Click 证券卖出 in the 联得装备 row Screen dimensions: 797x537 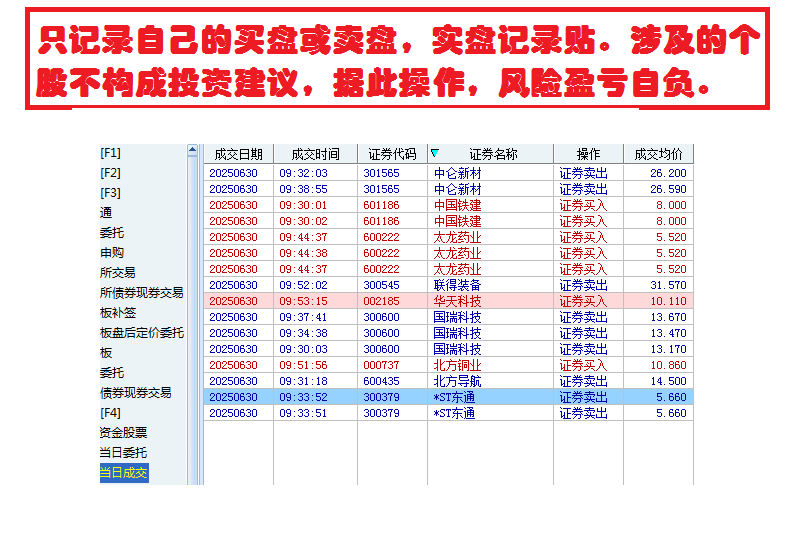pyautogui.click(x=583, y=285)
